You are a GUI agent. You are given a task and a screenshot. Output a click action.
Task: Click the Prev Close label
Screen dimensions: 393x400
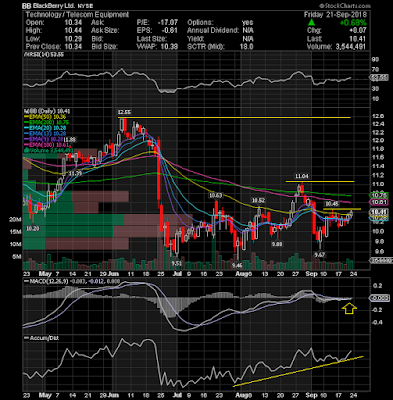tap(43, 47)
